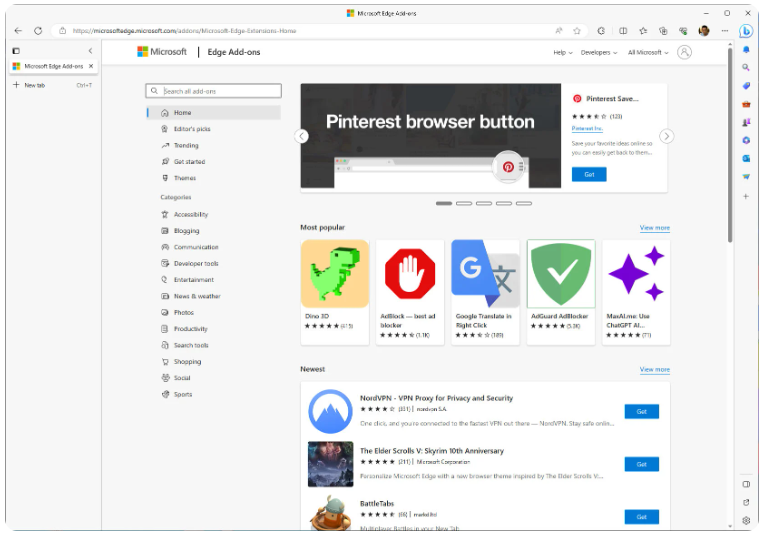
Task: Click the Outlook icon in Edge sidebar
Action: [746, 158]
